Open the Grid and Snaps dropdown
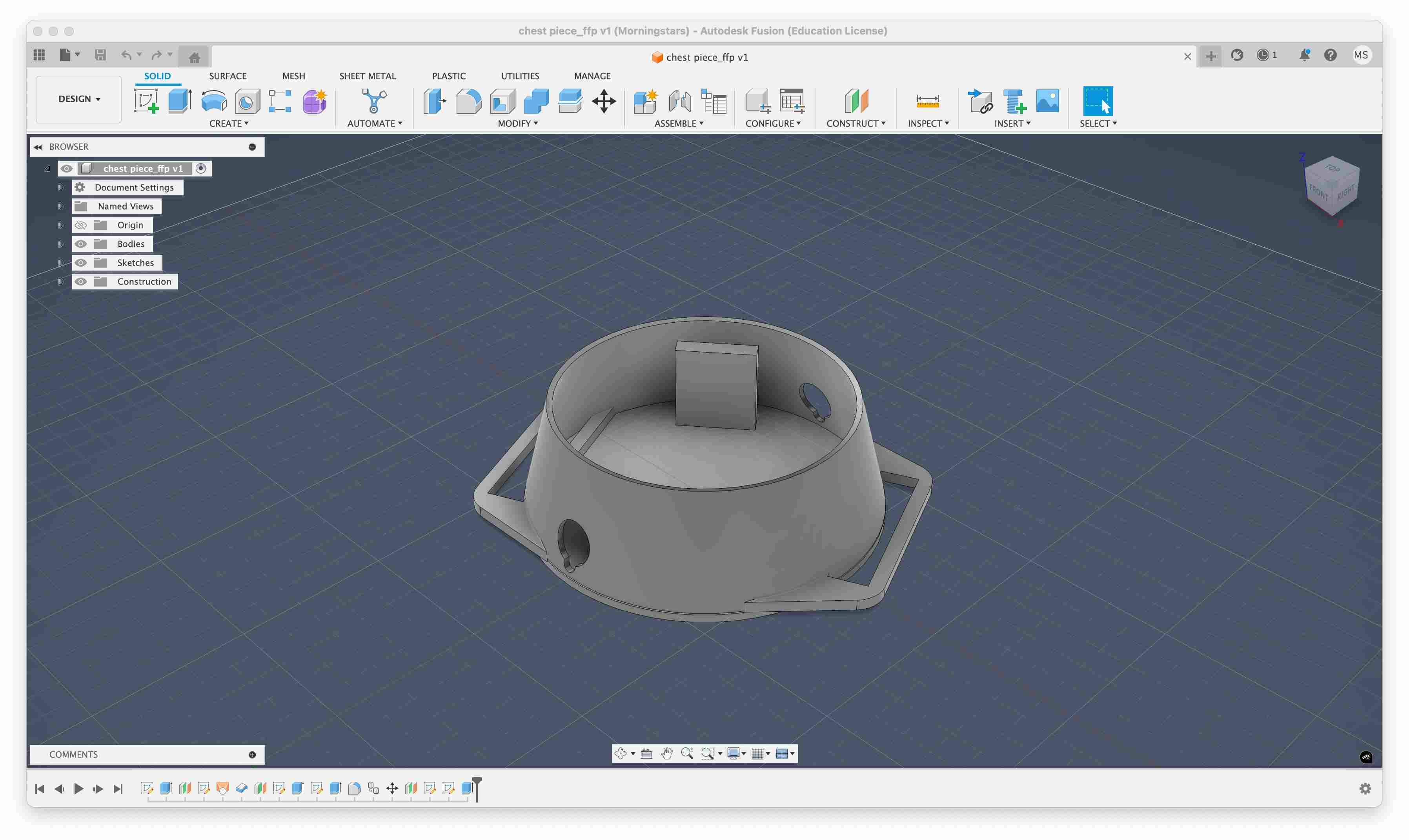 click(x=760, y=753)
